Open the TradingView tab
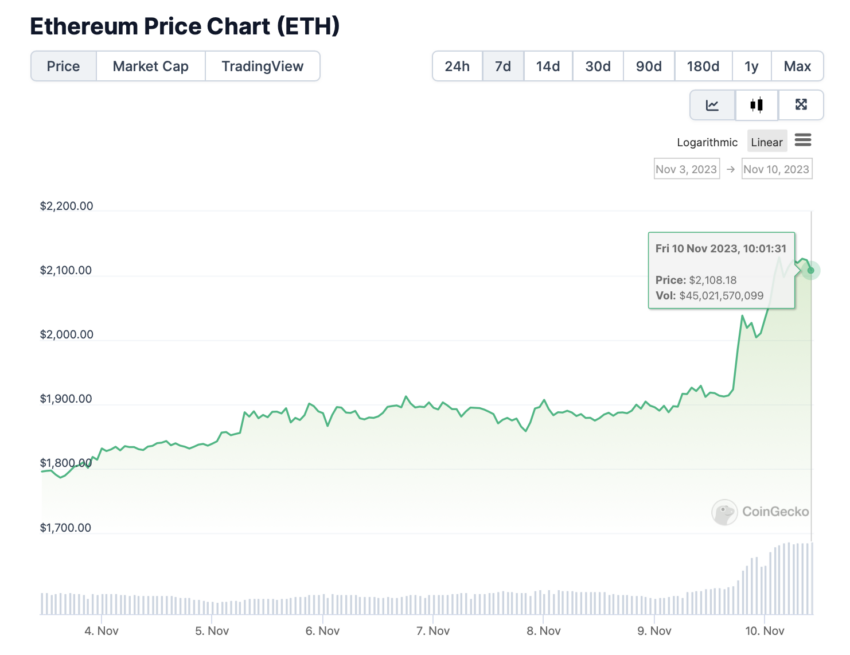The height and width of the screenshot is (655, 850). 262,66
